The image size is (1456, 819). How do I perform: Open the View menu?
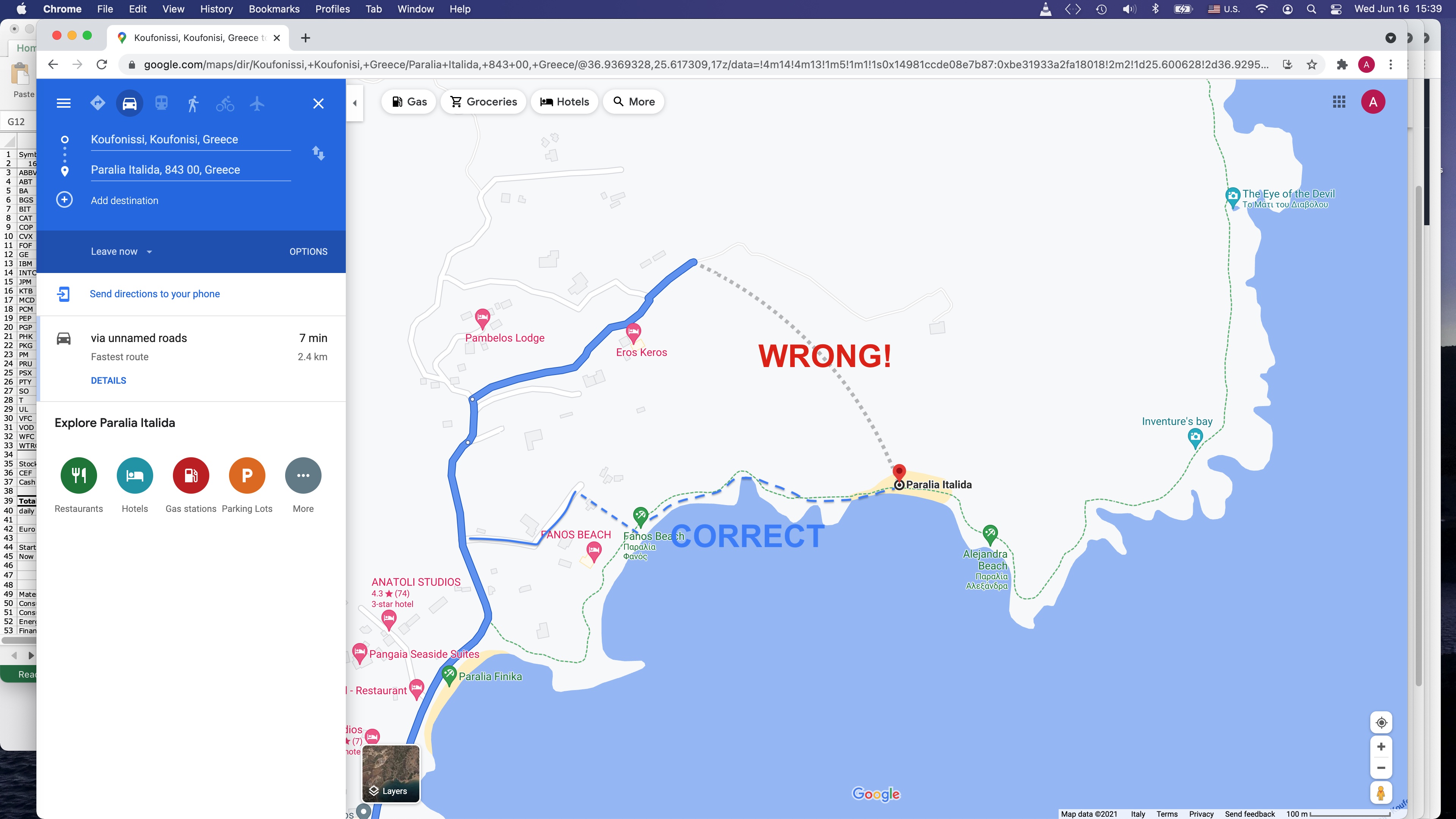[x=173, y=9]
